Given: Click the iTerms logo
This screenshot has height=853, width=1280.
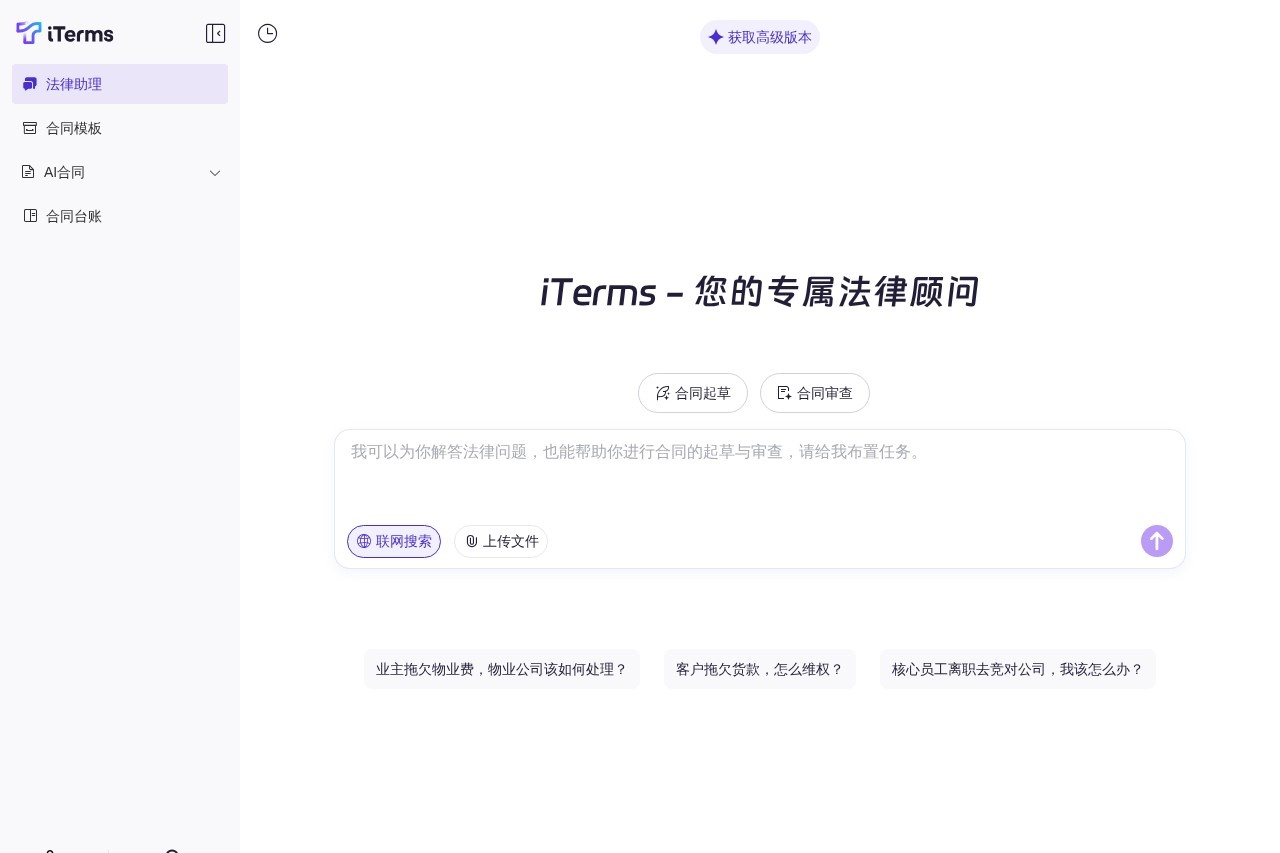Looking at the screenshot, I should (64, 33).
